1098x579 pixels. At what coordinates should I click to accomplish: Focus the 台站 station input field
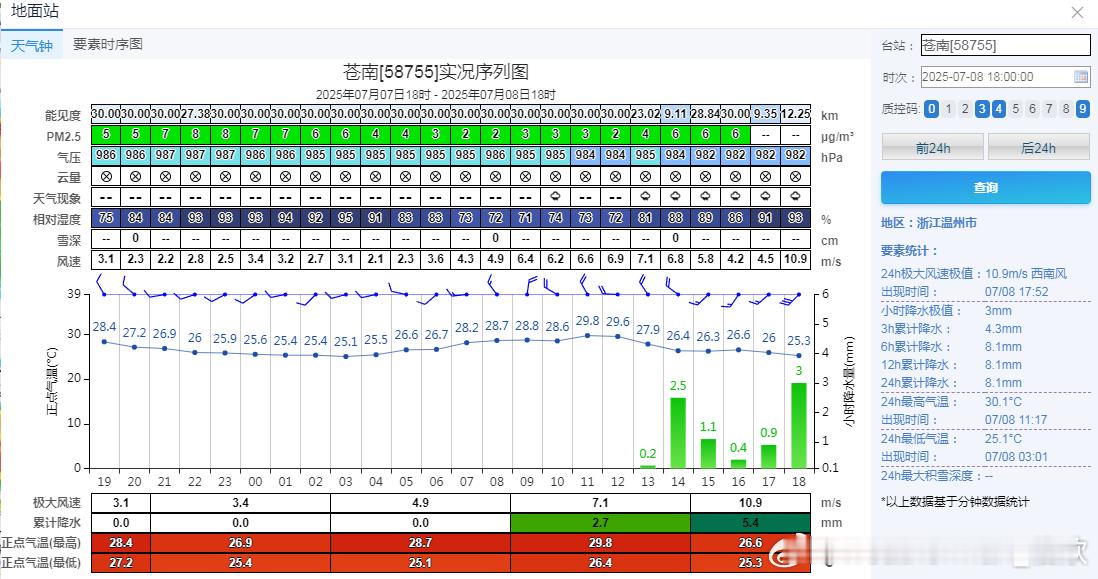[1006, 46]
